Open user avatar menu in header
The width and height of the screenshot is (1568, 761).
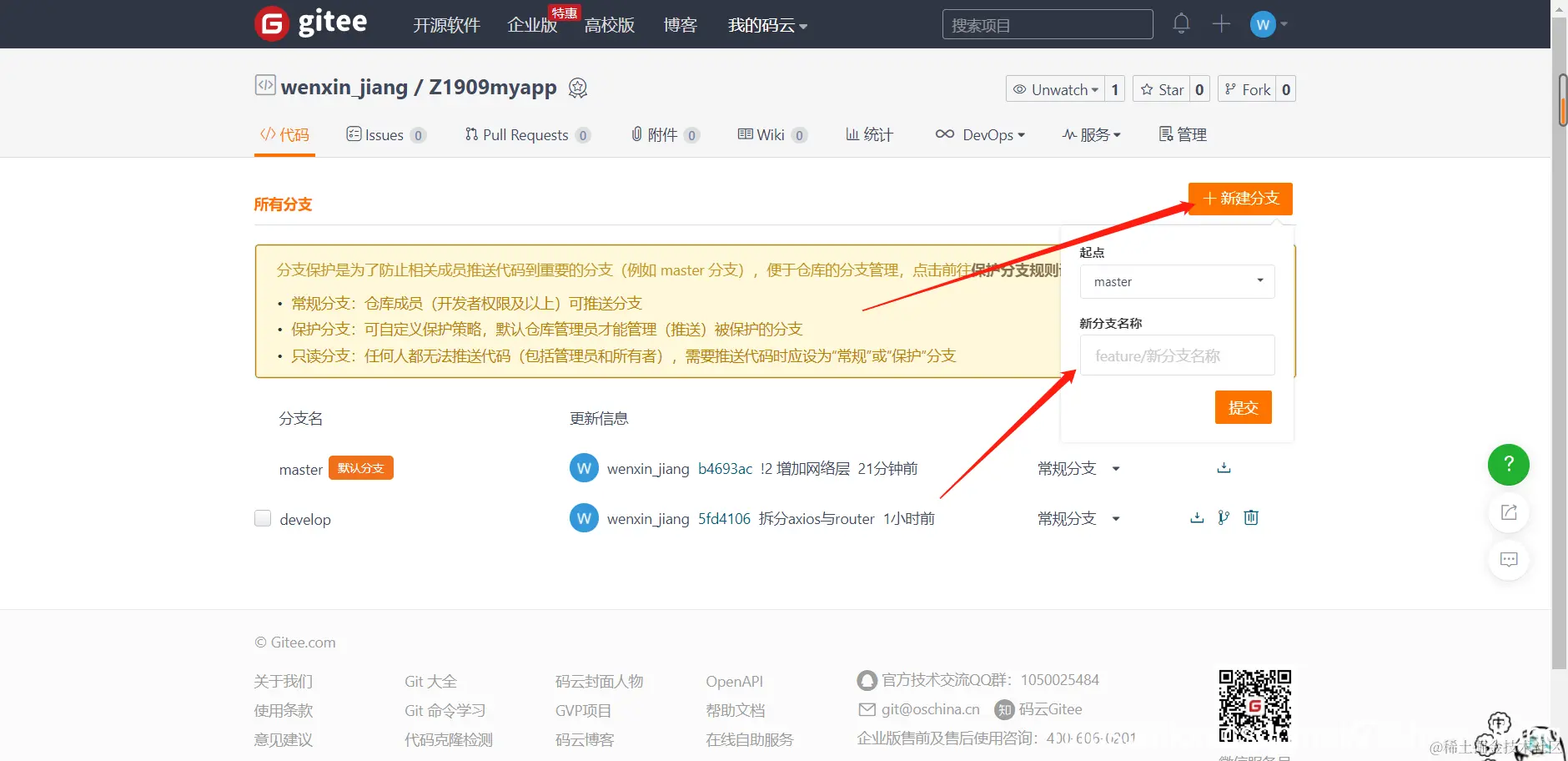point(1269,24)
